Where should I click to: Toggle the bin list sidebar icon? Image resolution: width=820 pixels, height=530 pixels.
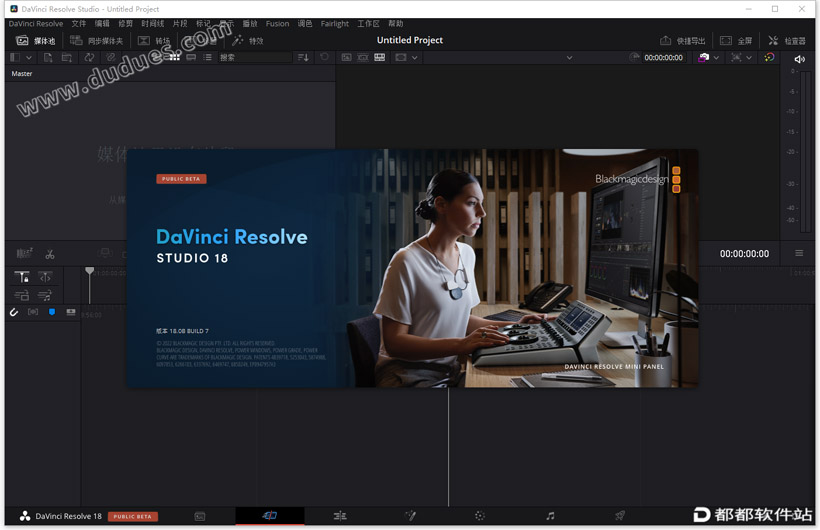[x=15, y=58]
